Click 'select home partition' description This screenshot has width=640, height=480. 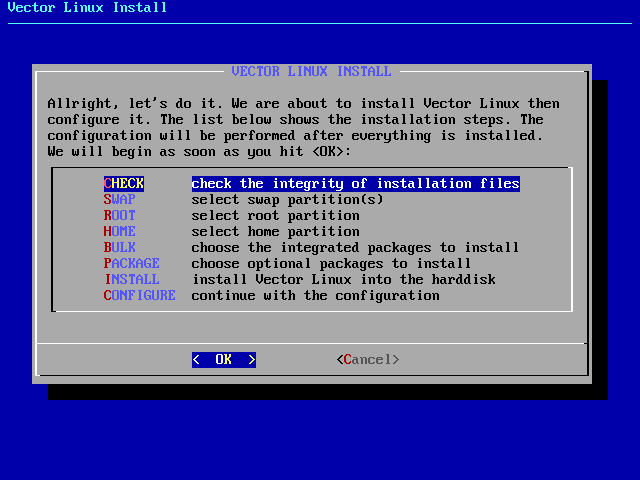coord(275,232)
